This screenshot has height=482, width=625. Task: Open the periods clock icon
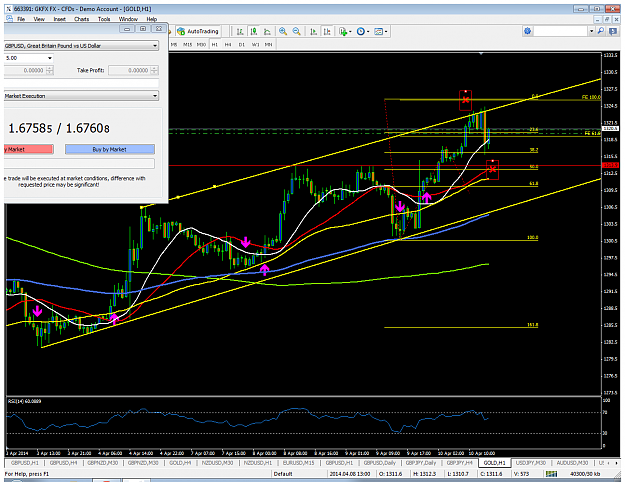361,31
